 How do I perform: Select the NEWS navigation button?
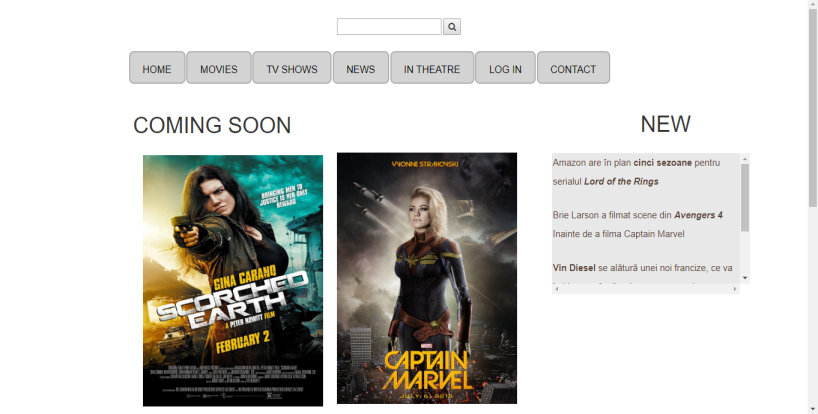pyautogui.click(x=361, y=69)
